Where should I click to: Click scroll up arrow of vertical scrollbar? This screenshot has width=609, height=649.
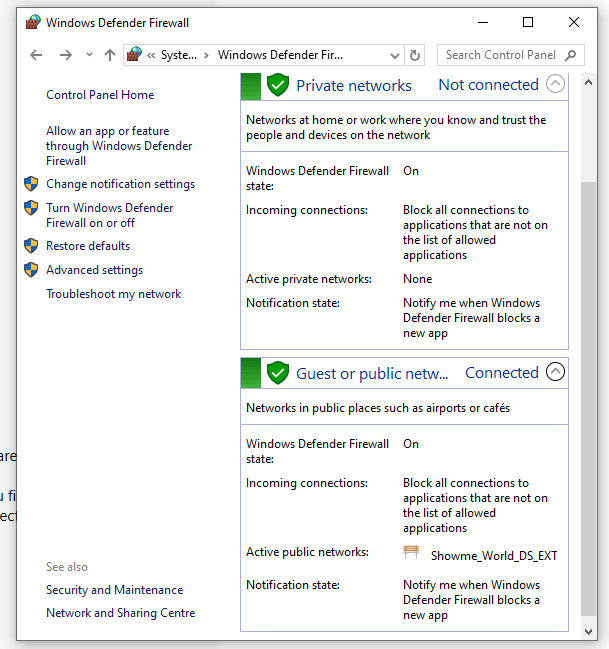(x=588, y=82)
